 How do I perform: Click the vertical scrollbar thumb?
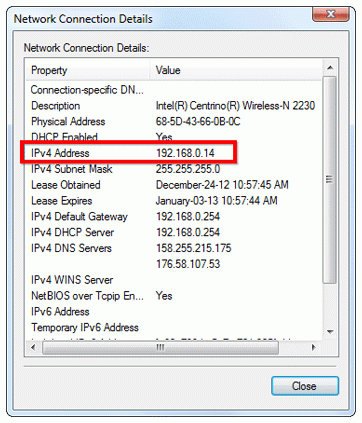(x=330, y=180)
